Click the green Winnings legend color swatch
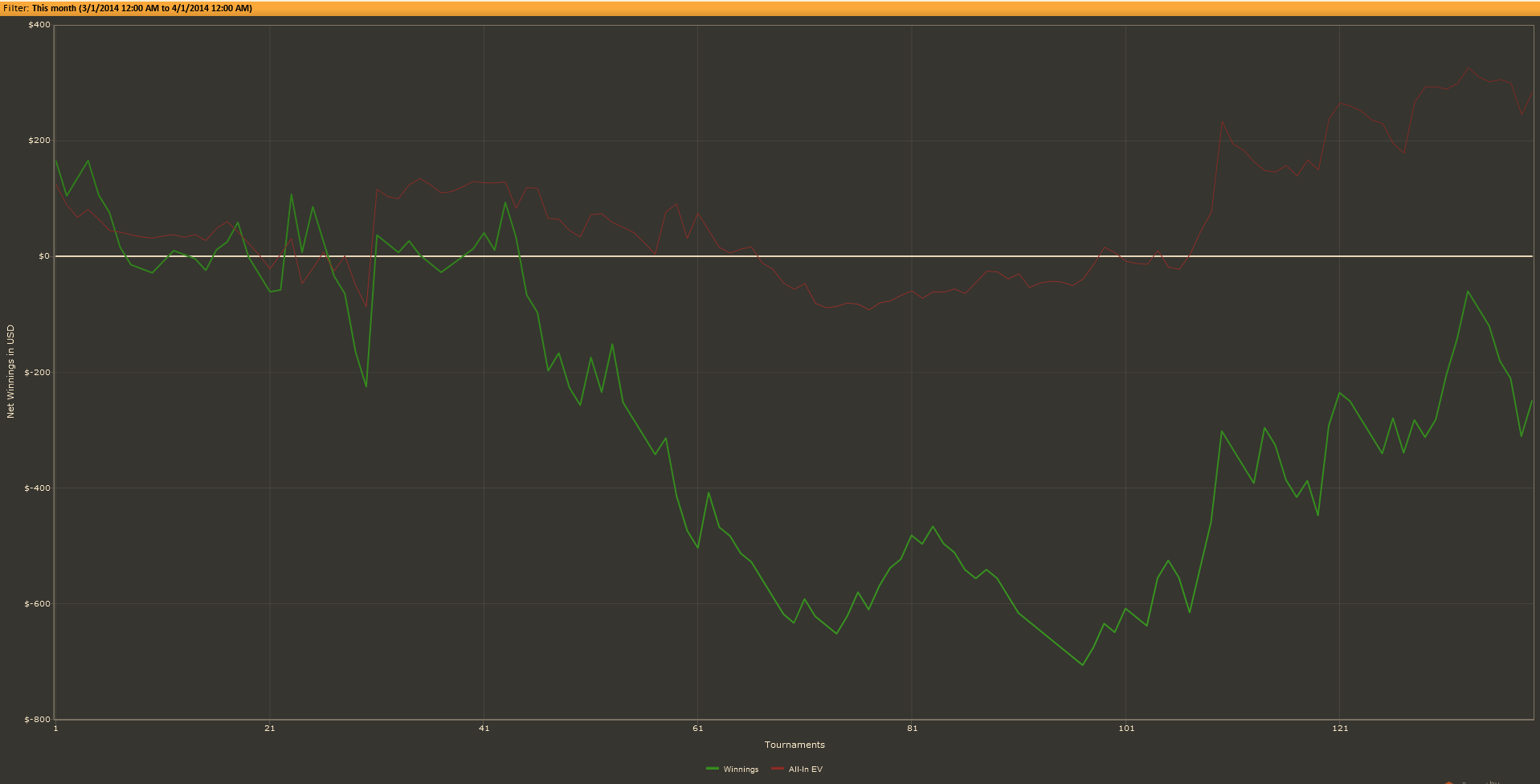 (712, 769)
